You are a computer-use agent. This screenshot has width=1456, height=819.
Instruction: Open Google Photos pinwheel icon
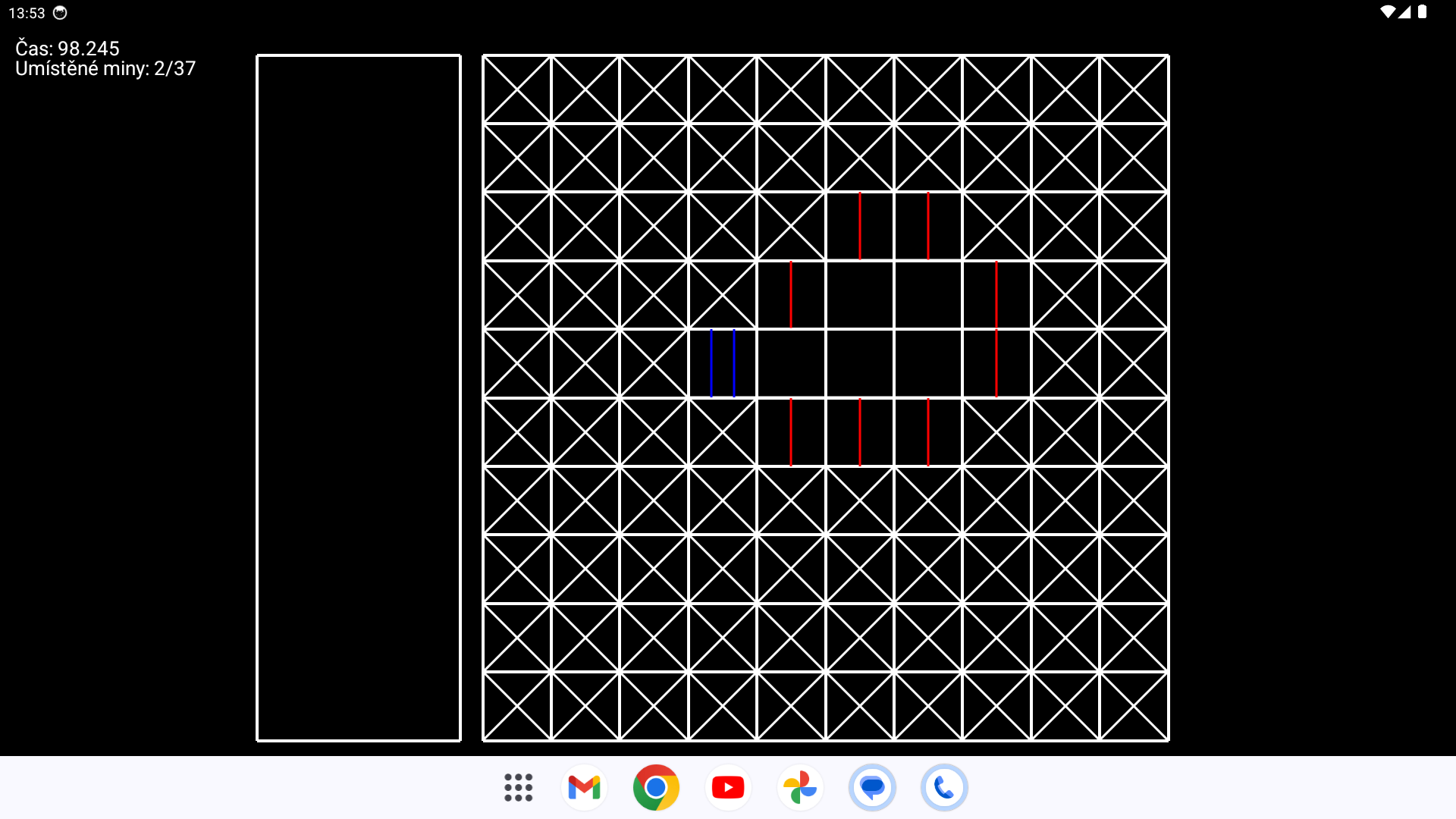point(800,788)
